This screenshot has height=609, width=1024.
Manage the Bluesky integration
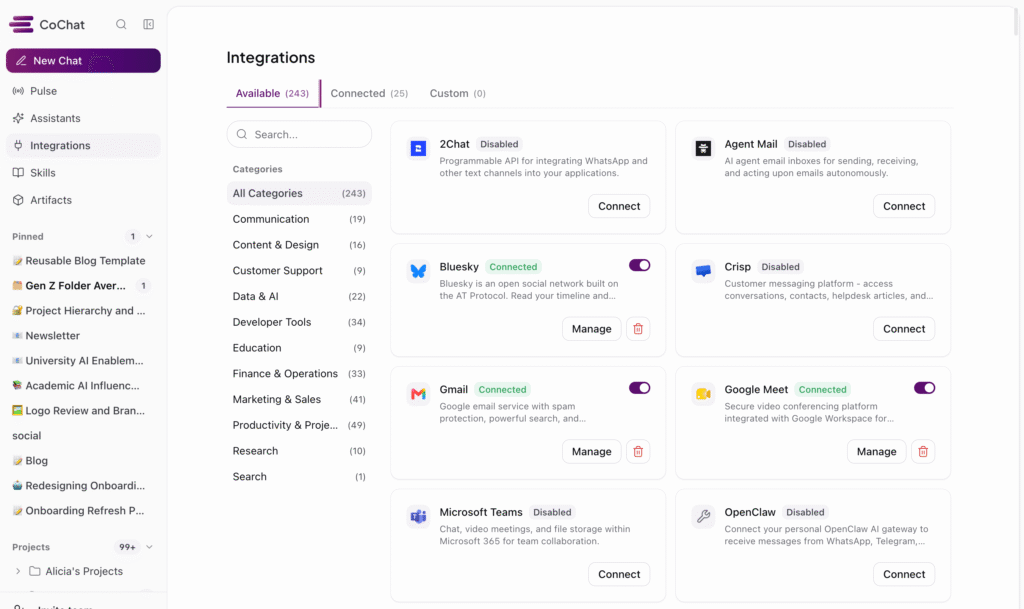tap(591, 329)
